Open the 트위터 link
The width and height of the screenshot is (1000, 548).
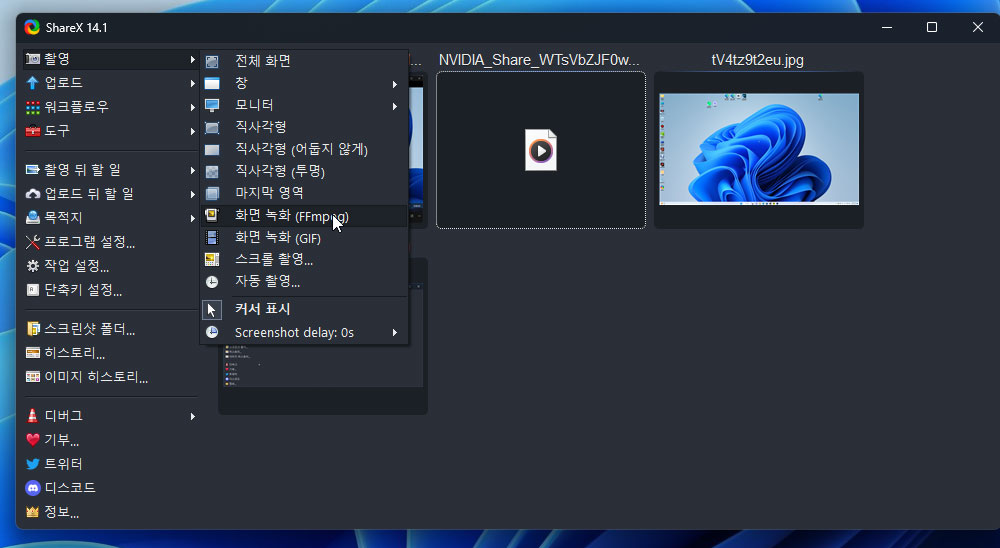click(x=110, y=464)
